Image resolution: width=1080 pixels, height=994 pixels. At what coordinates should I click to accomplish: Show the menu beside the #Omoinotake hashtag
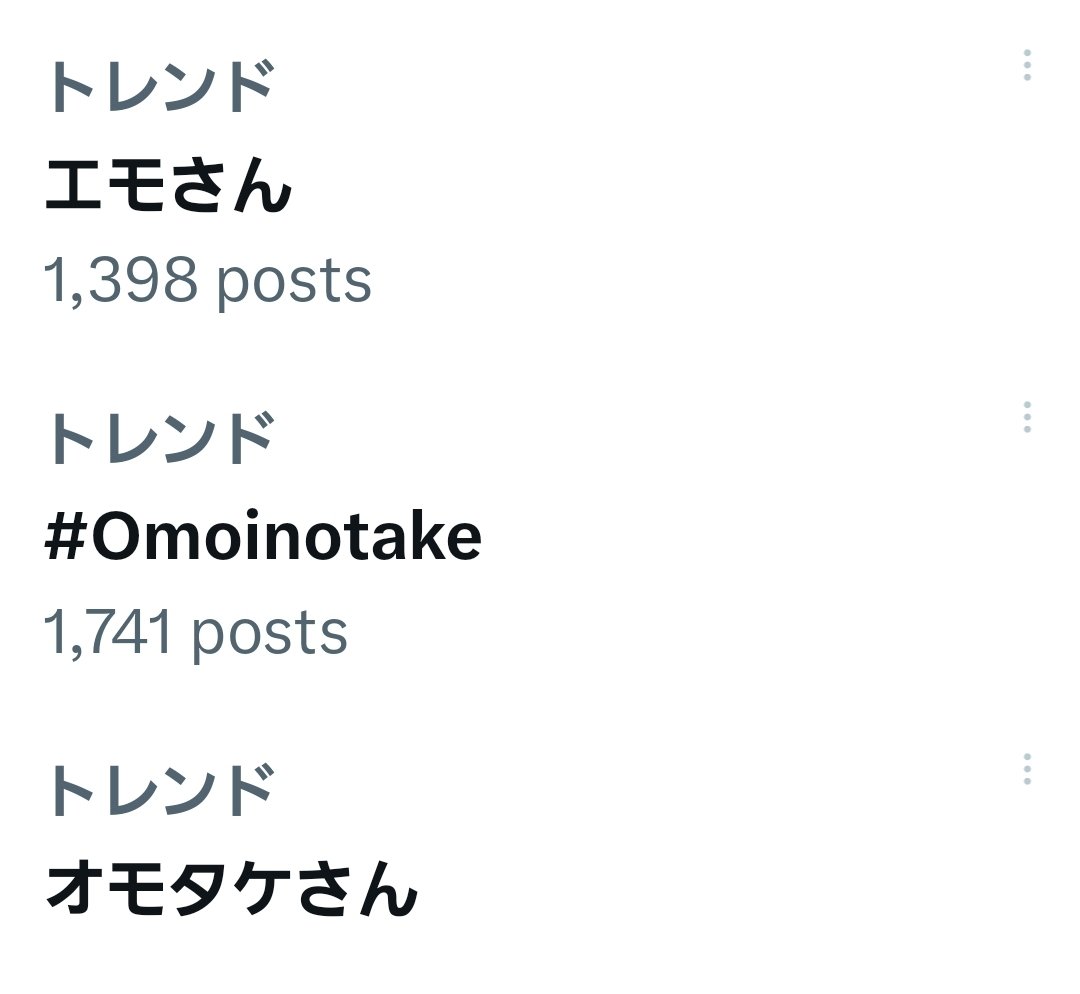(x=1026, y=417)
